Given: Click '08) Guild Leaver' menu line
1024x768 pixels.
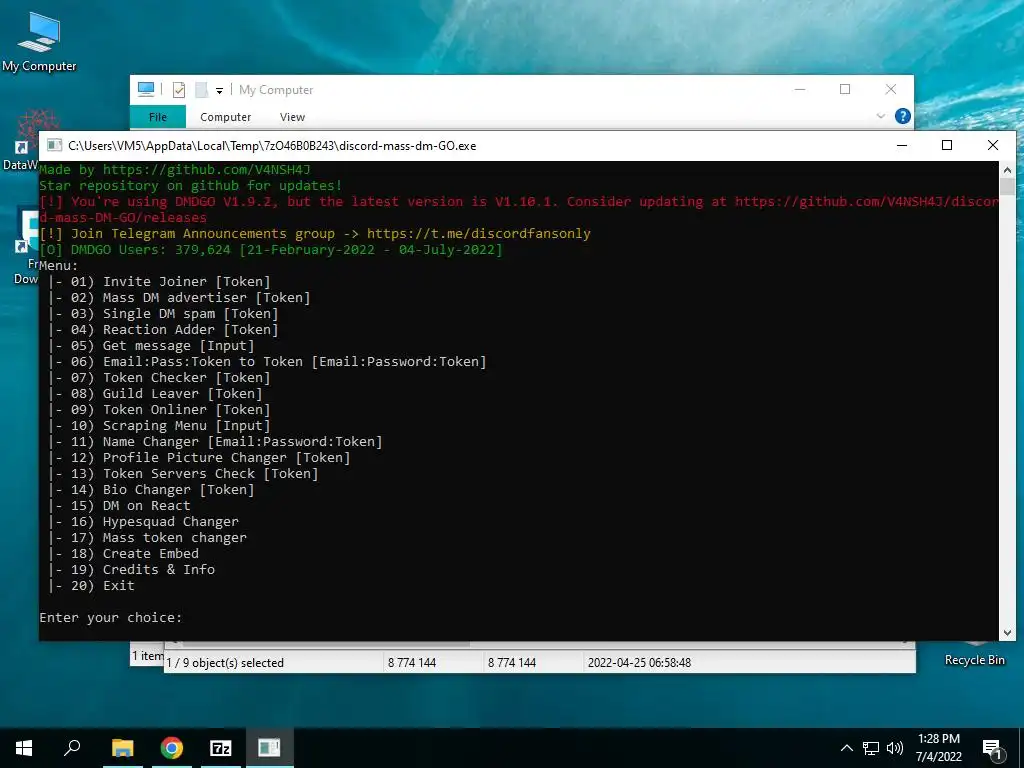Looking at the screenshot, I should click(166, 394).
